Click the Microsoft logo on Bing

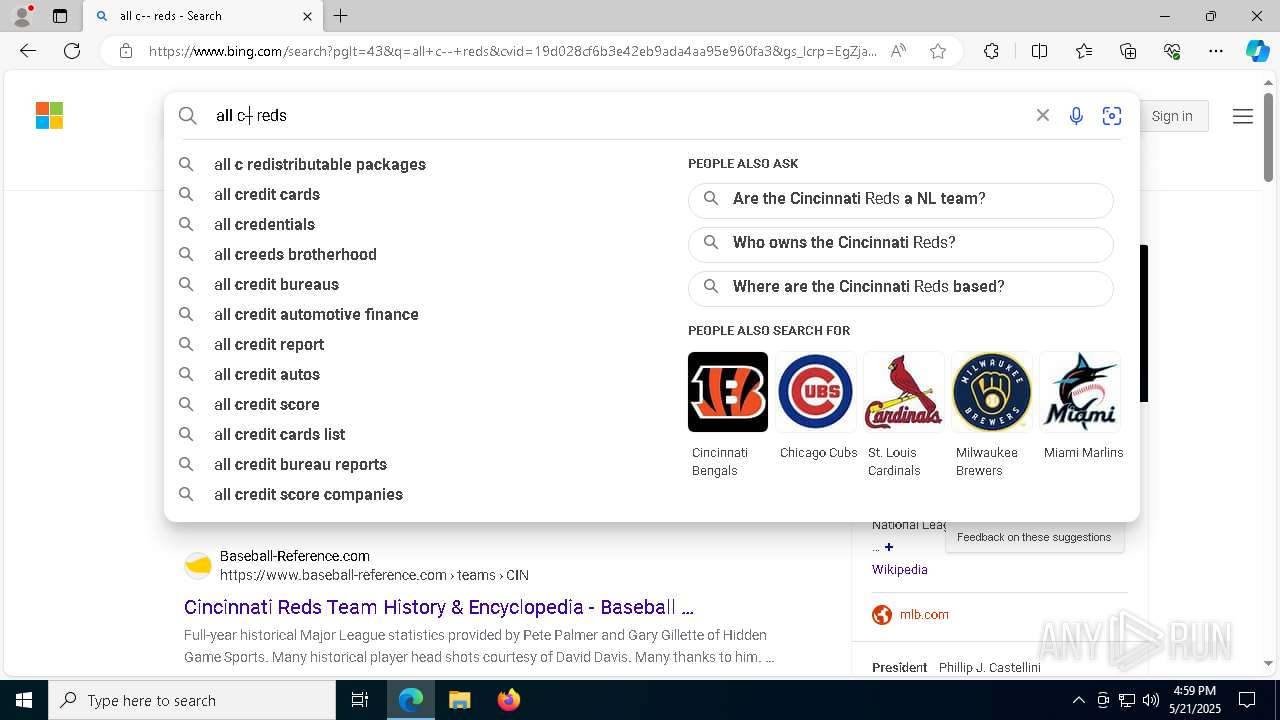(49, 115)
